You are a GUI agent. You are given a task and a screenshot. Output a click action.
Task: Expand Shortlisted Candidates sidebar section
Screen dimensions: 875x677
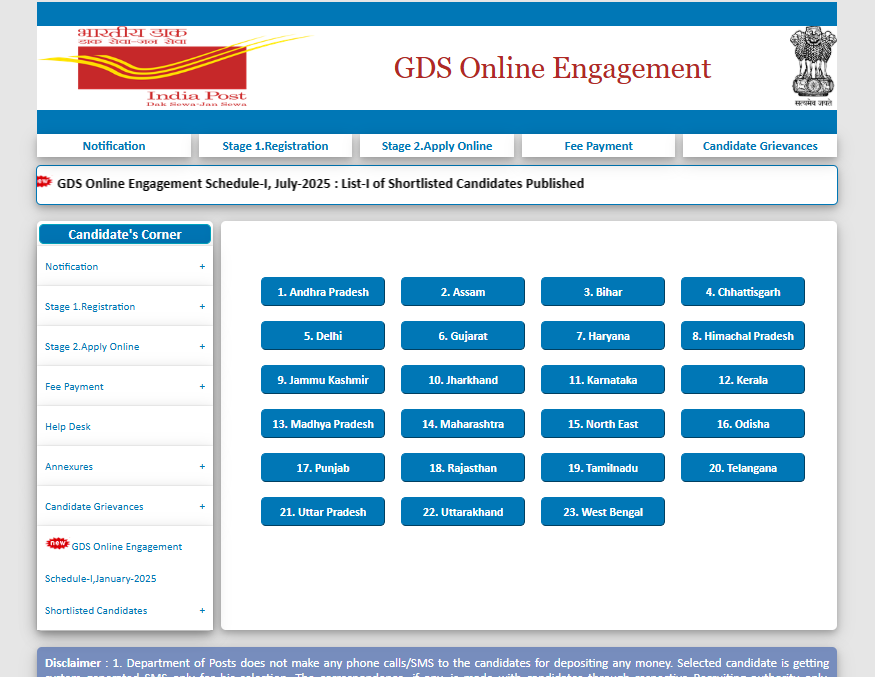tap(202, 611)
